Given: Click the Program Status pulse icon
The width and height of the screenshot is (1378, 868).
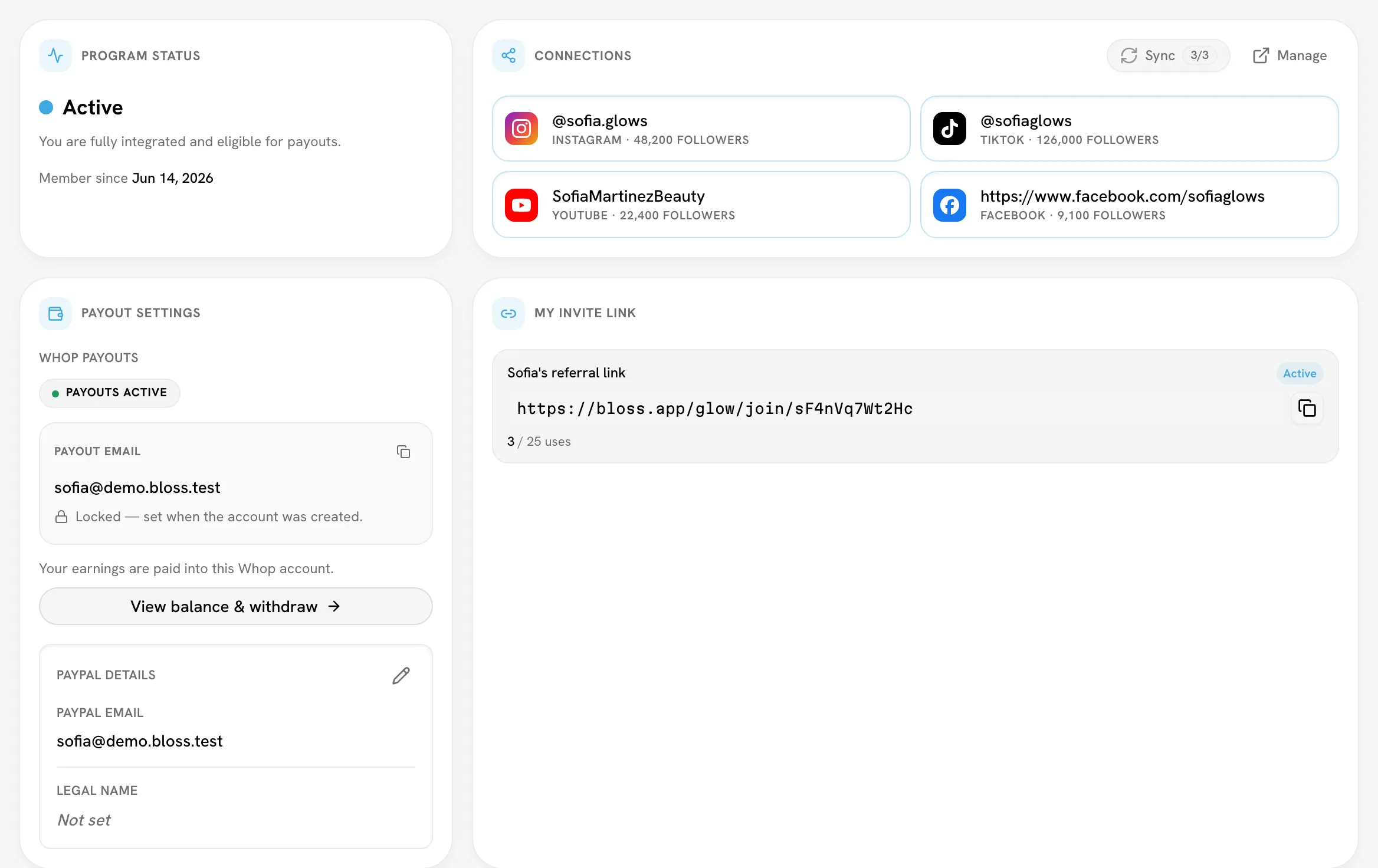Looking at the screenshot, I should (55, 55).
